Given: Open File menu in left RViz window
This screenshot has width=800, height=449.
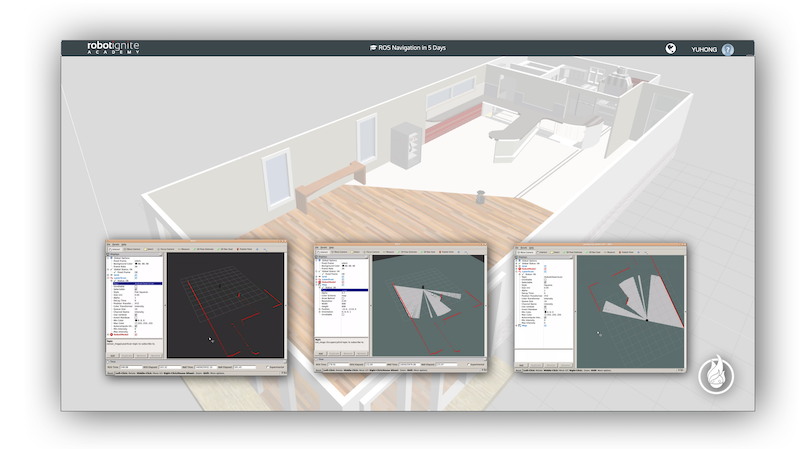Looking at the screenshot, I should 109,244.
